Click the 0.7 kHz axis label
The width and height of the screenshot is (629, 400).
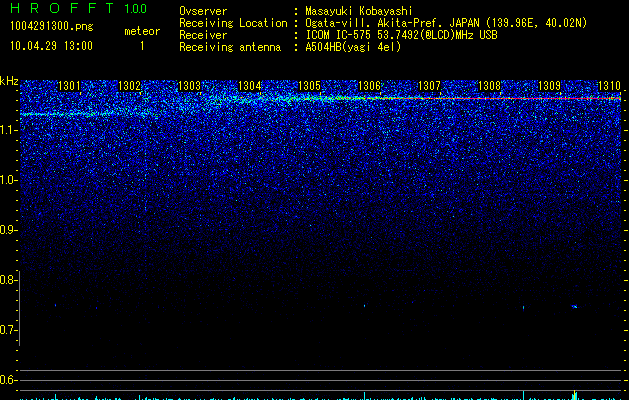coord(8,330)
